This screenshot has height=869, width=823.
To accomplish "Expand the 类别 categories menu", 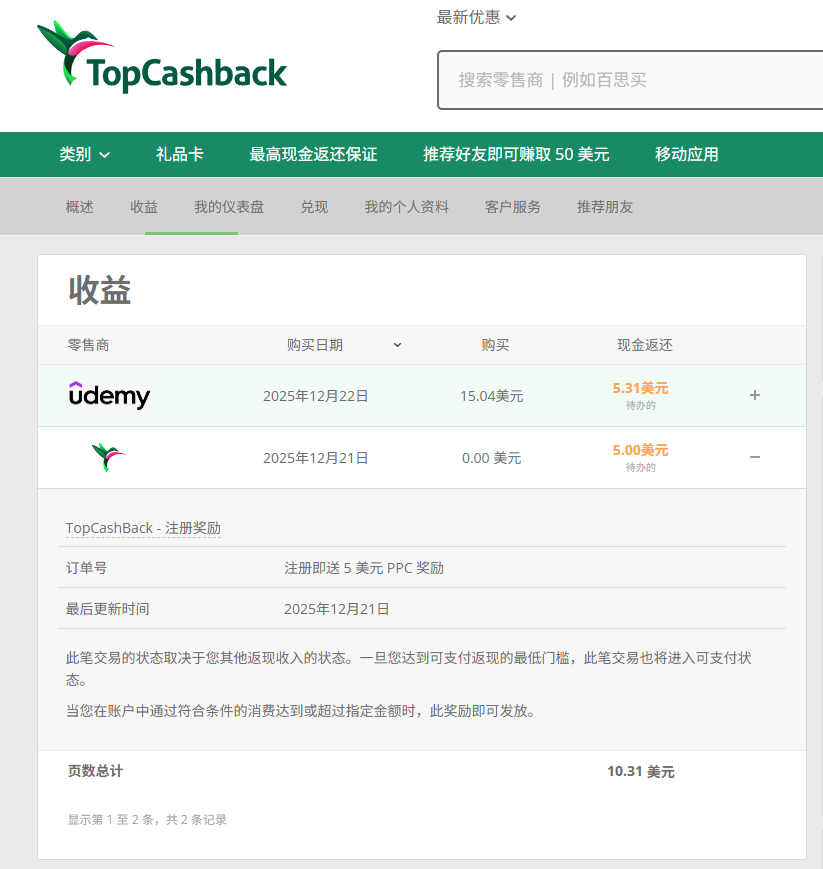I will point(84,154).
